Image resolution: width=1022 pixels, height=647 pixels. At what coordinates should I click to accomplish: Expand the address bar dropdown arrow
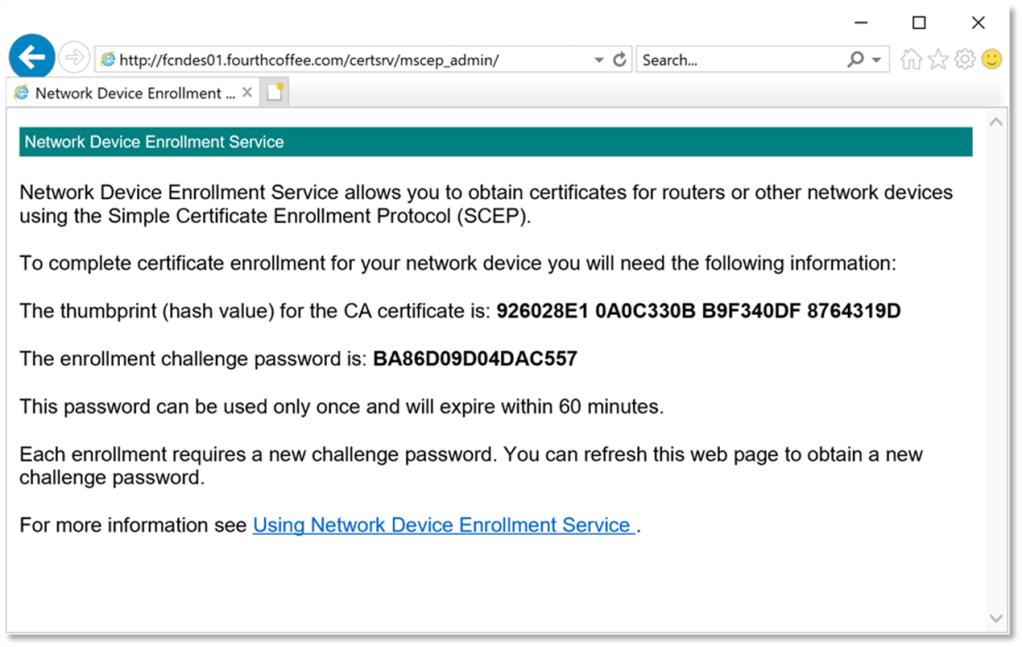[x=599, y=60]
